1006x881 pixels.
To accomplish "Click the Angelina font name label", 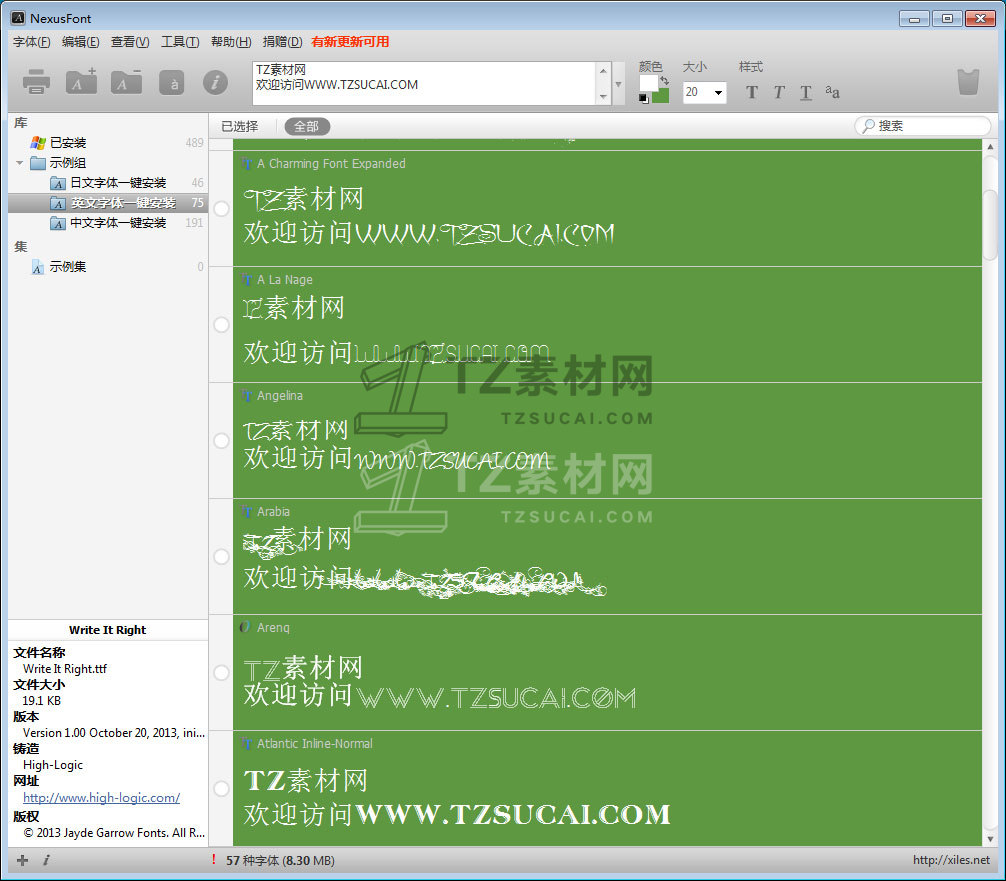I will tap(280, 395).
